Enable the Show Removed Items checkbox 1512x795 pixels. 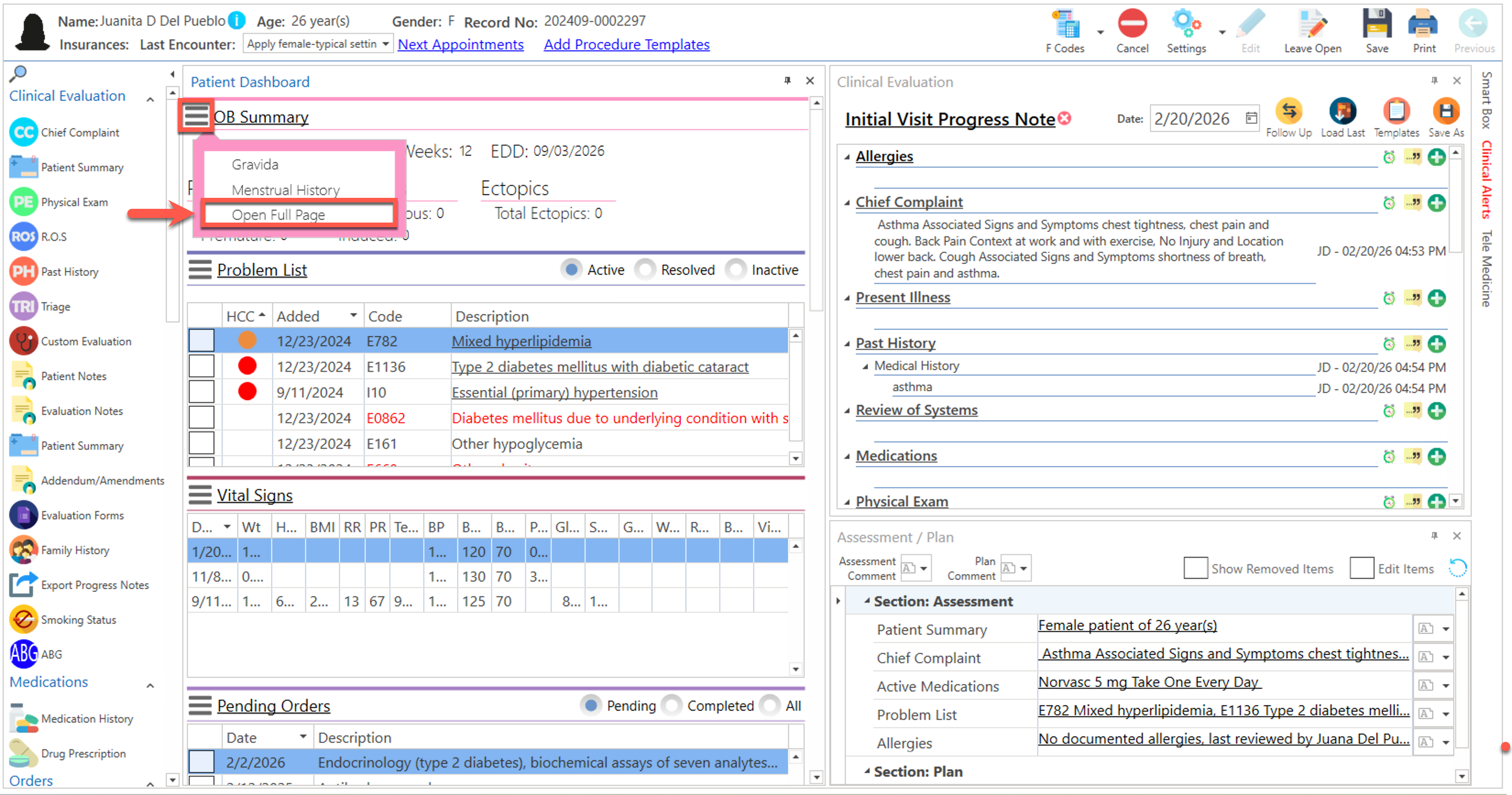(1195, 568)
